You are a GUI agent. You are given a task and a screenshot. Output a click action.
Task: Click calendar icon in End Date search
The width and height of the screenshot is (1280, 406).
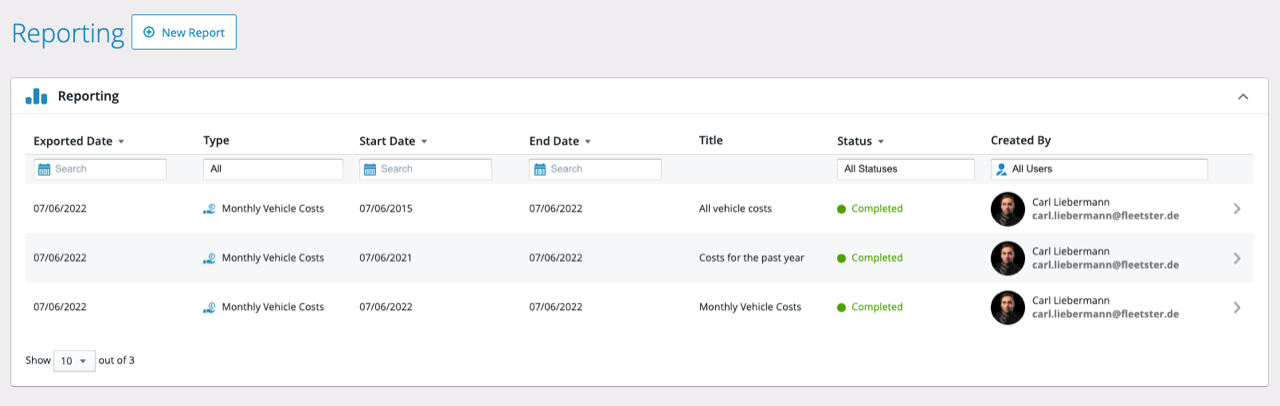point(540,169)
